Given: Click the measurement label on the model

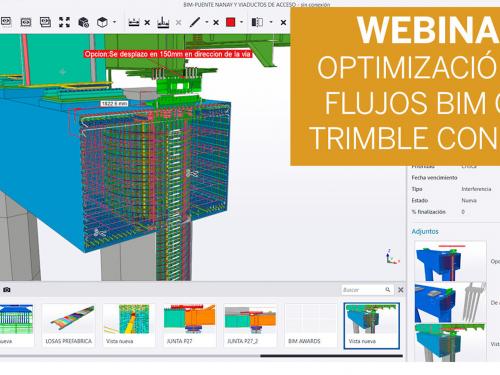Looking at the screenshot, I should pyautogui.click(x=114, y=104).
